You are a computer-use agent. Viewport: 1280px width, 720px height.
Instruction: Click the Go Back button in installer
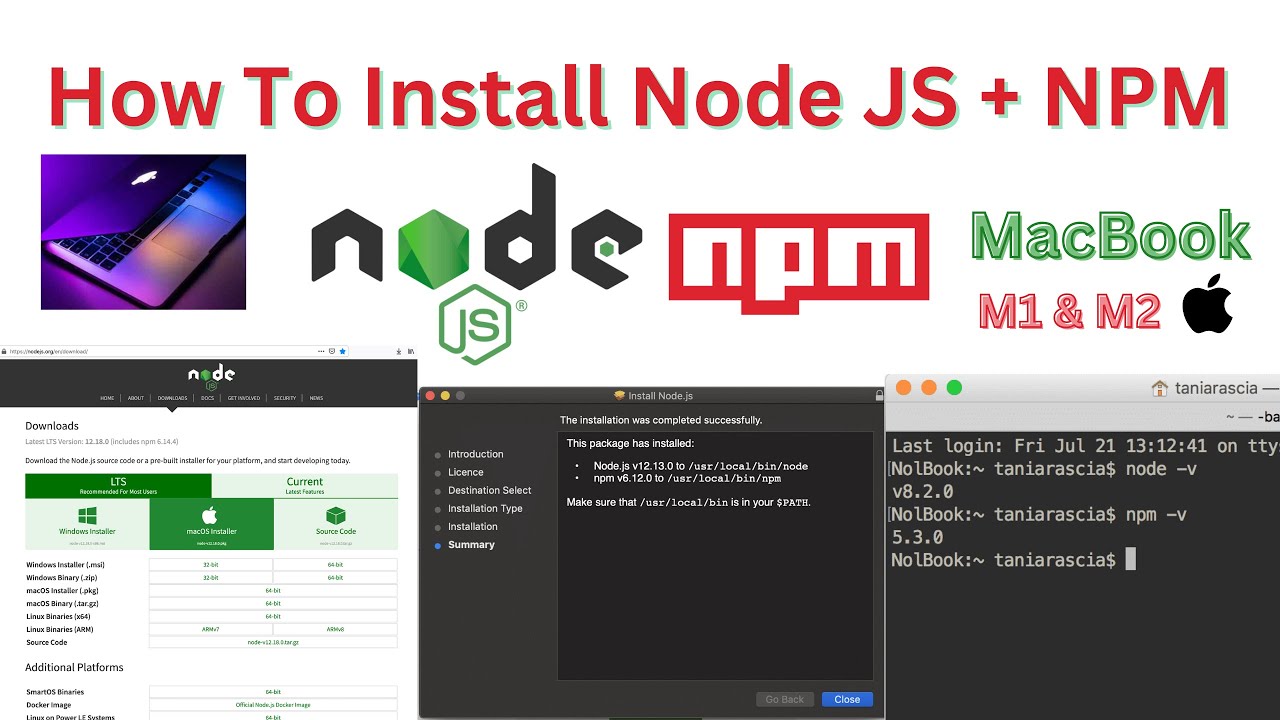point(784,699)
